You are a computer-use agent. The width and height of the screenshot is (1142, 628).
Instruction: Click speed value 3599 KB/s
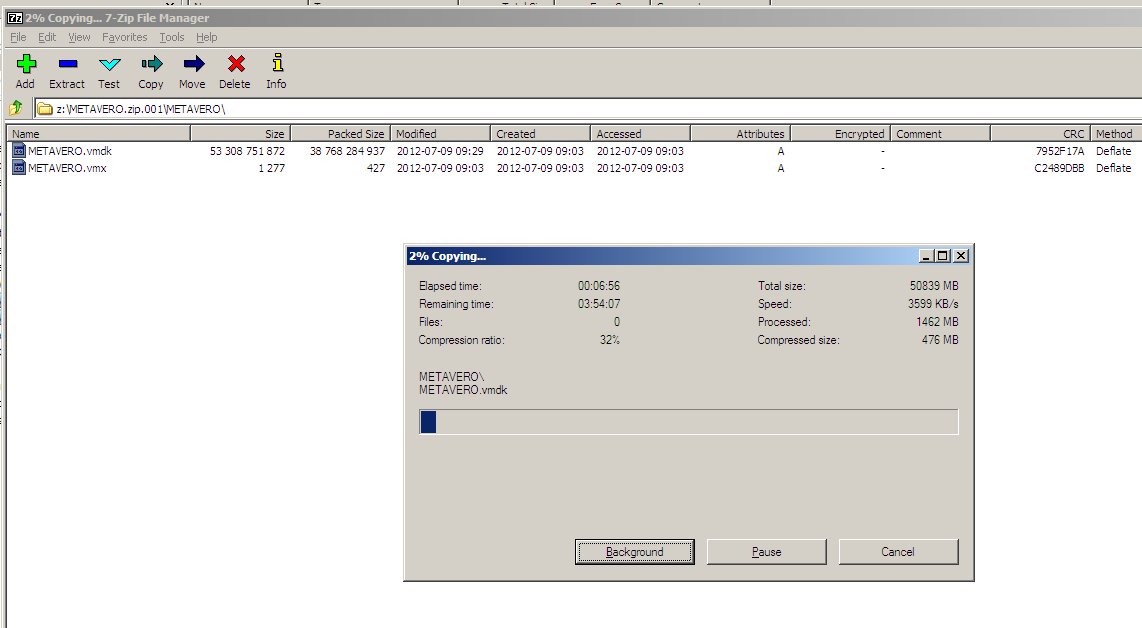933,304
